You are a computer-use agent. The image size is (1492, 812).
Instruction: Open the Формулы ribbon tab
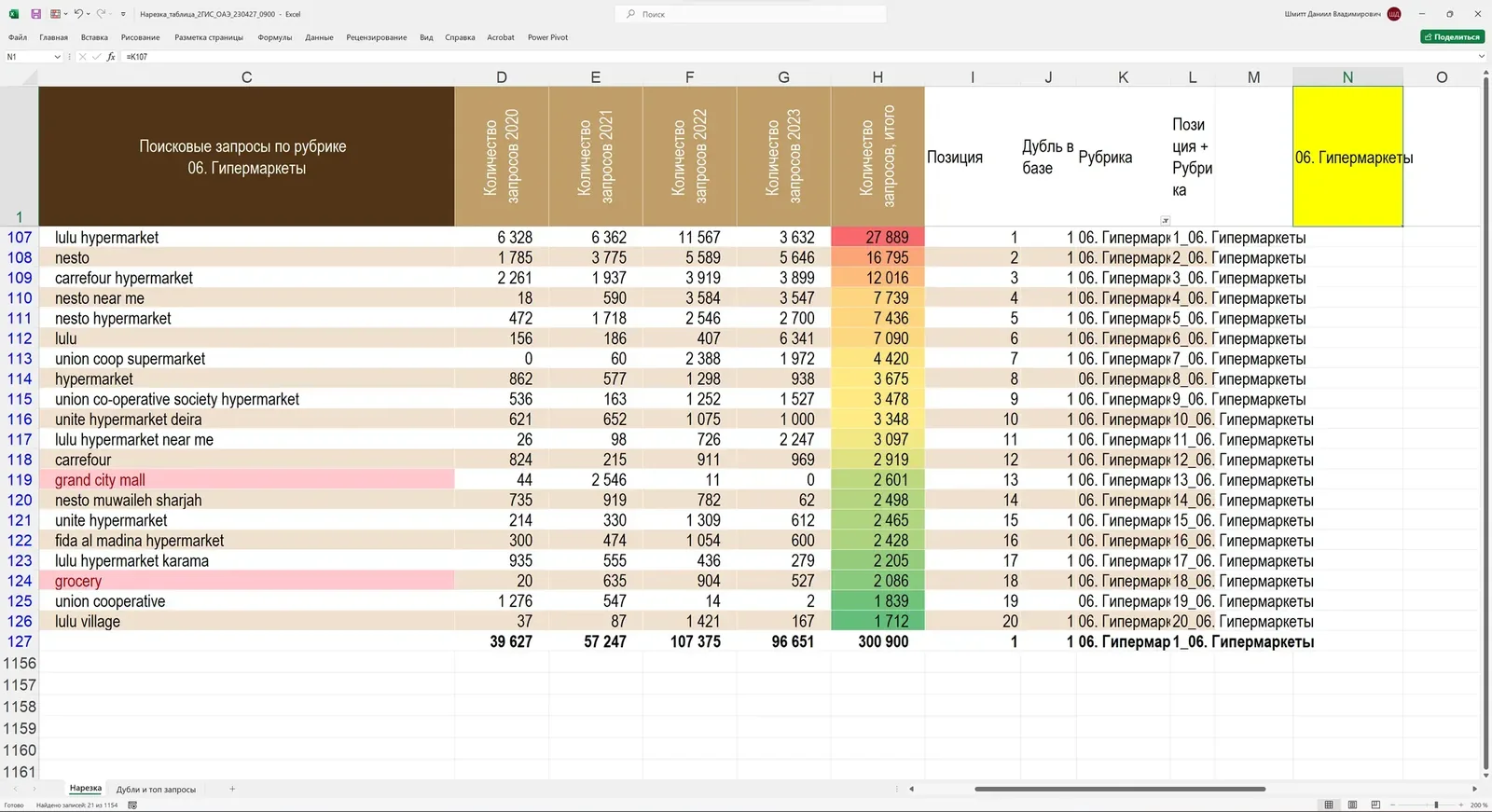[275, 37]
